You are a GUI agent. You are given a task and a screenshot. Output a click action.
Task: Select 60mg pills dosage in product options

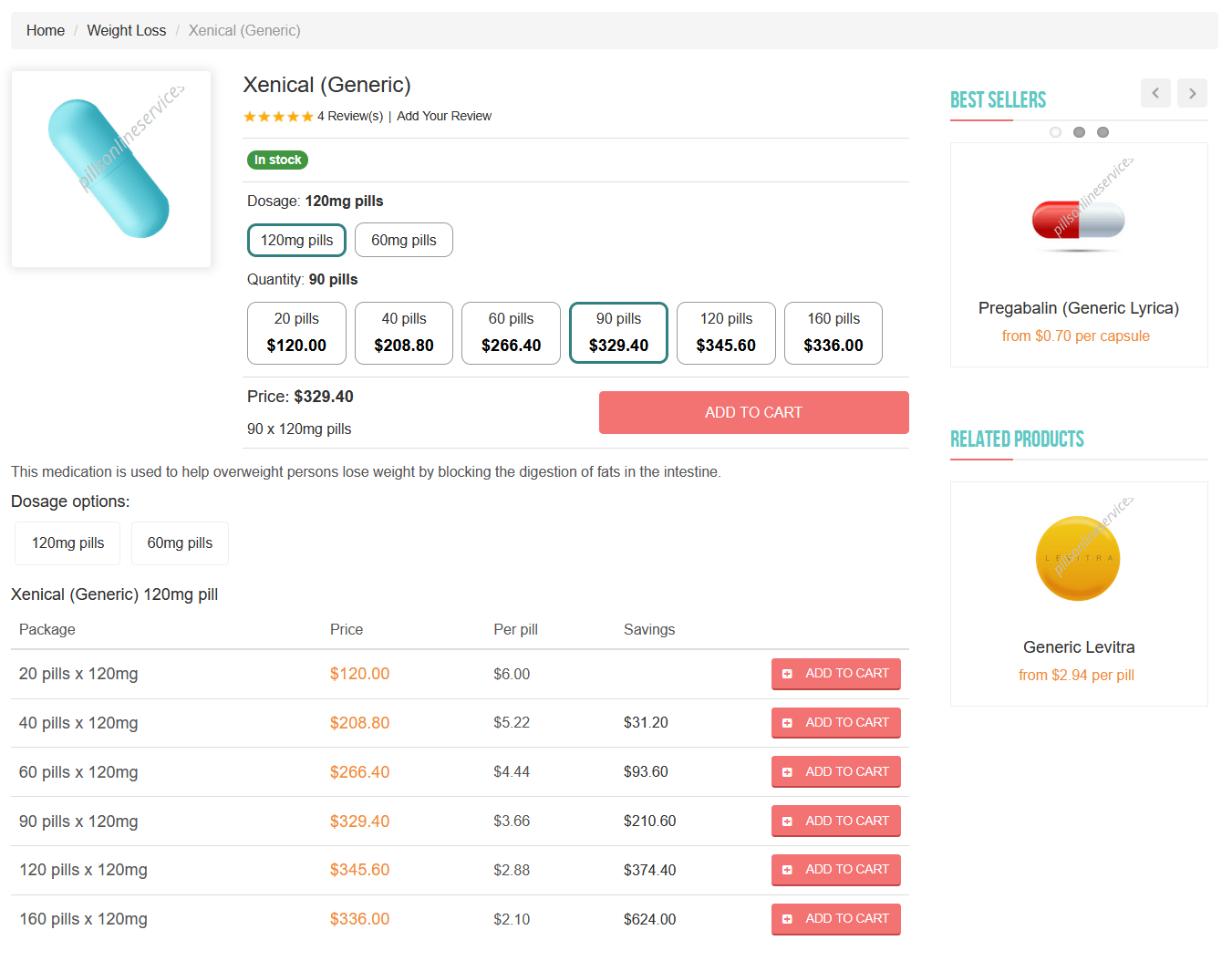[404, 240]
